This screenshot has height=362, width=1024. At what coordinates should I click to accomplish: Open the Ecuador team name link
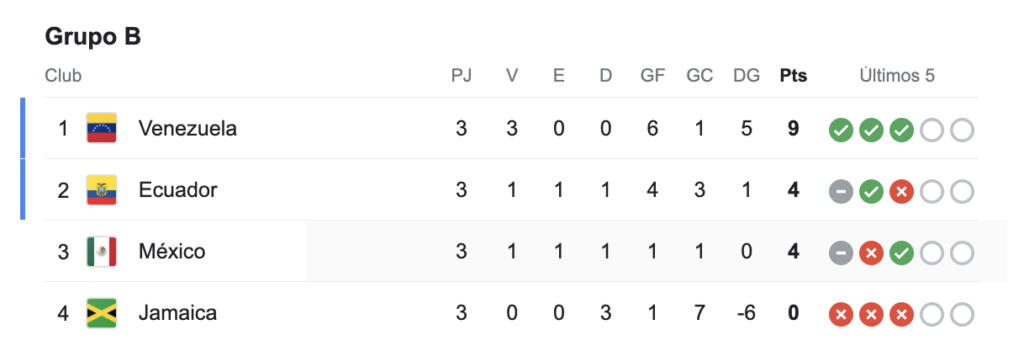178,190
